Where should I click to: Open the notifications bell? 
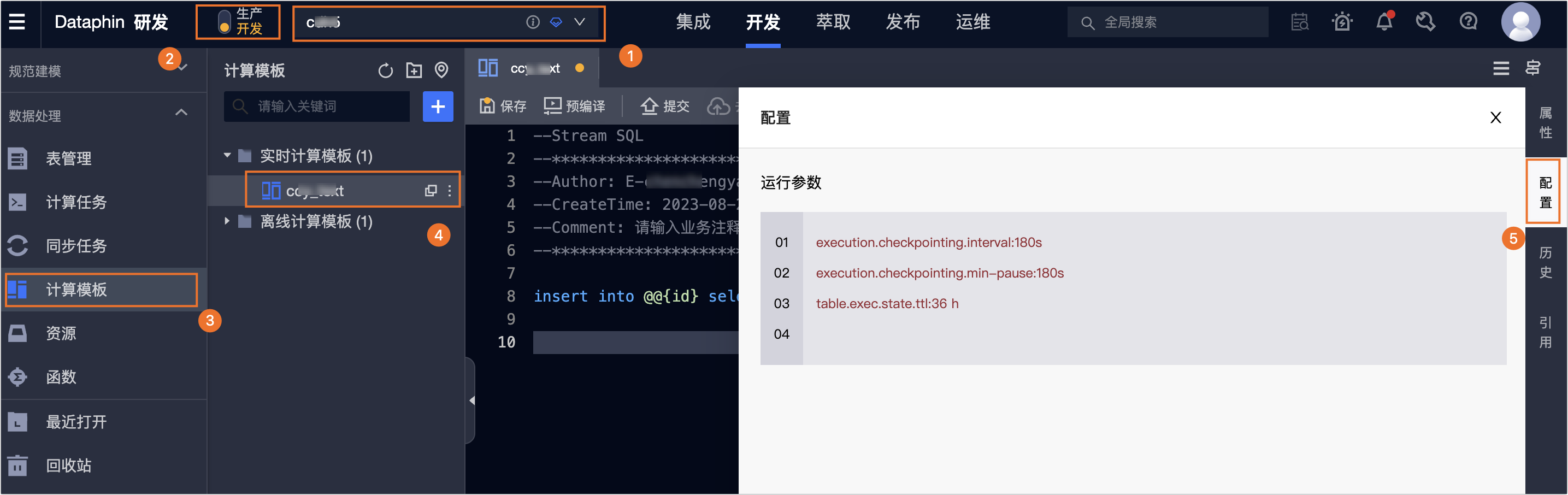pyautogui.click(x=1384, y=22)
